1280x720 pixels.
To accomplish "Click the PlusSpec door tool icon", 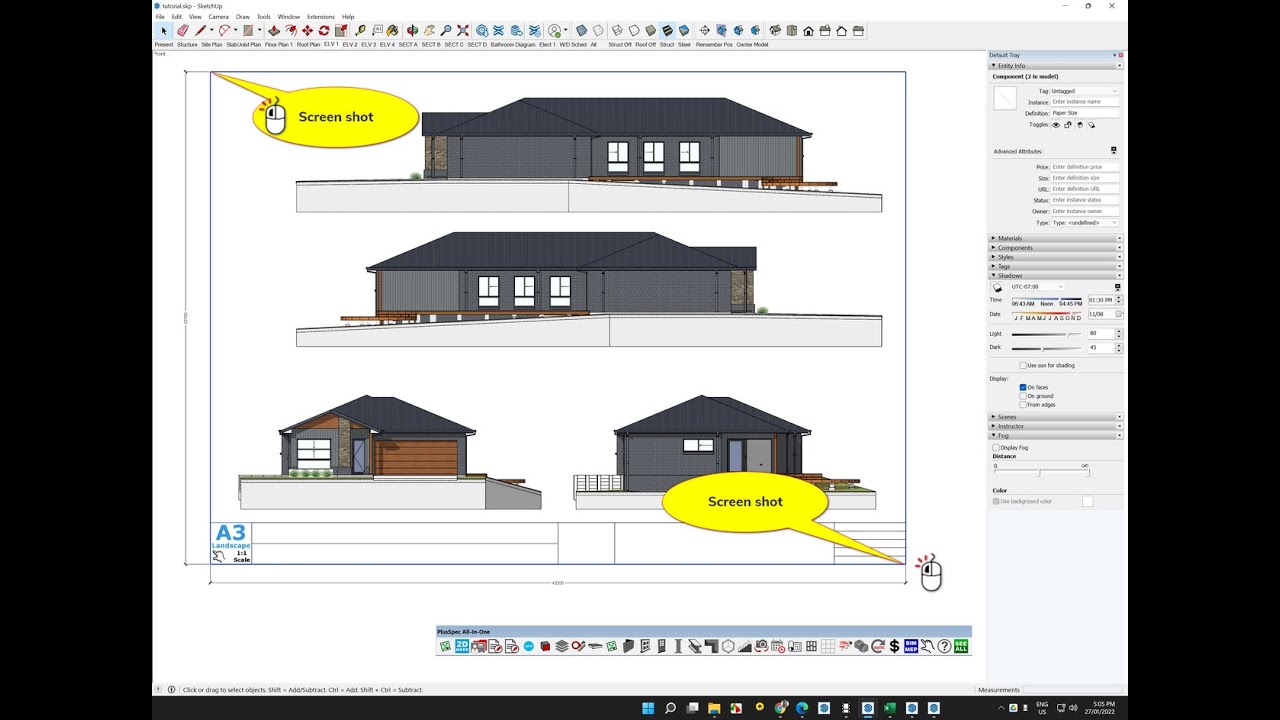I will 662,646.
